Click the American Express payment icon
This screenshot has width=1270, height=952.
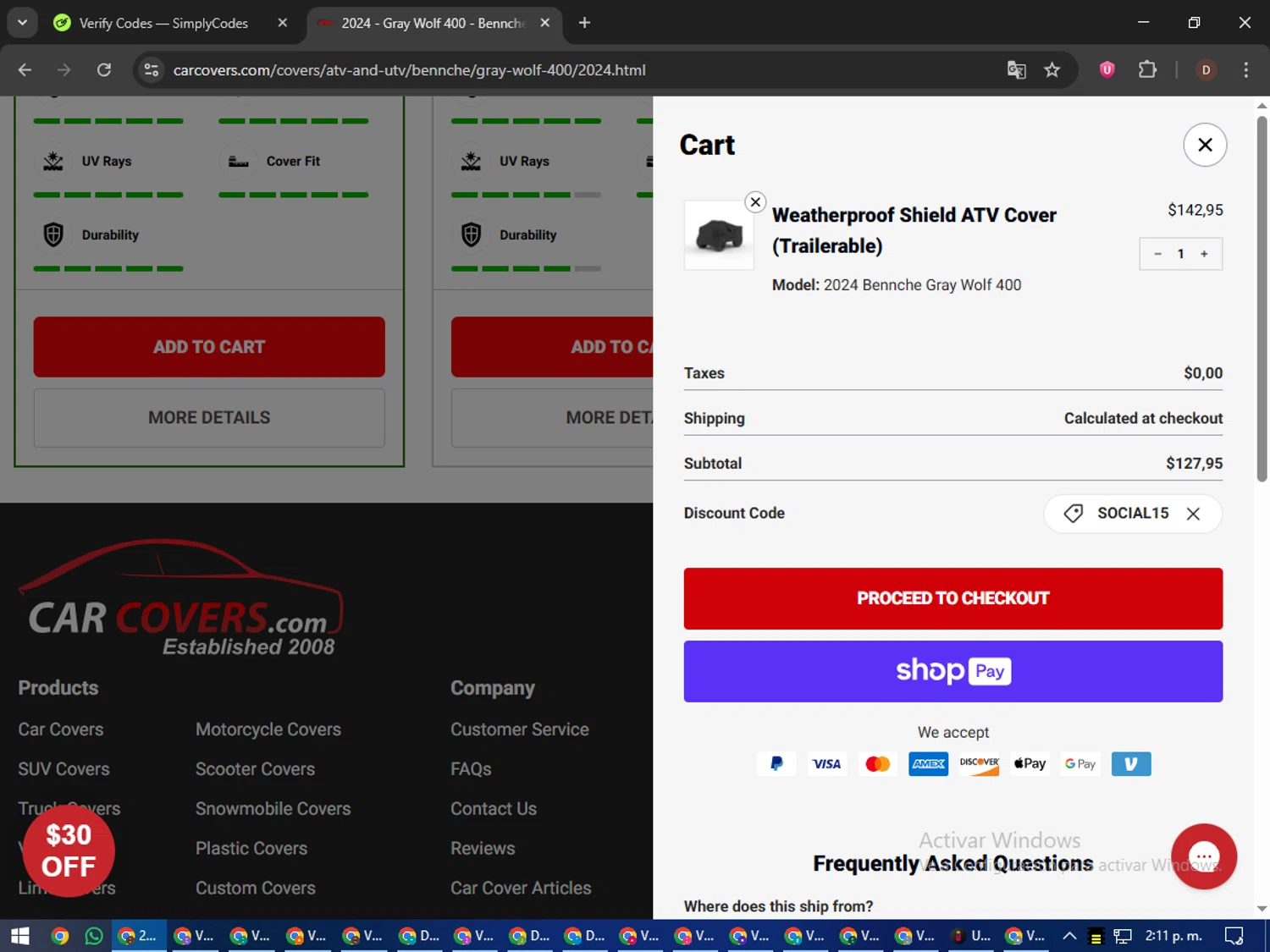click(928, 764)
